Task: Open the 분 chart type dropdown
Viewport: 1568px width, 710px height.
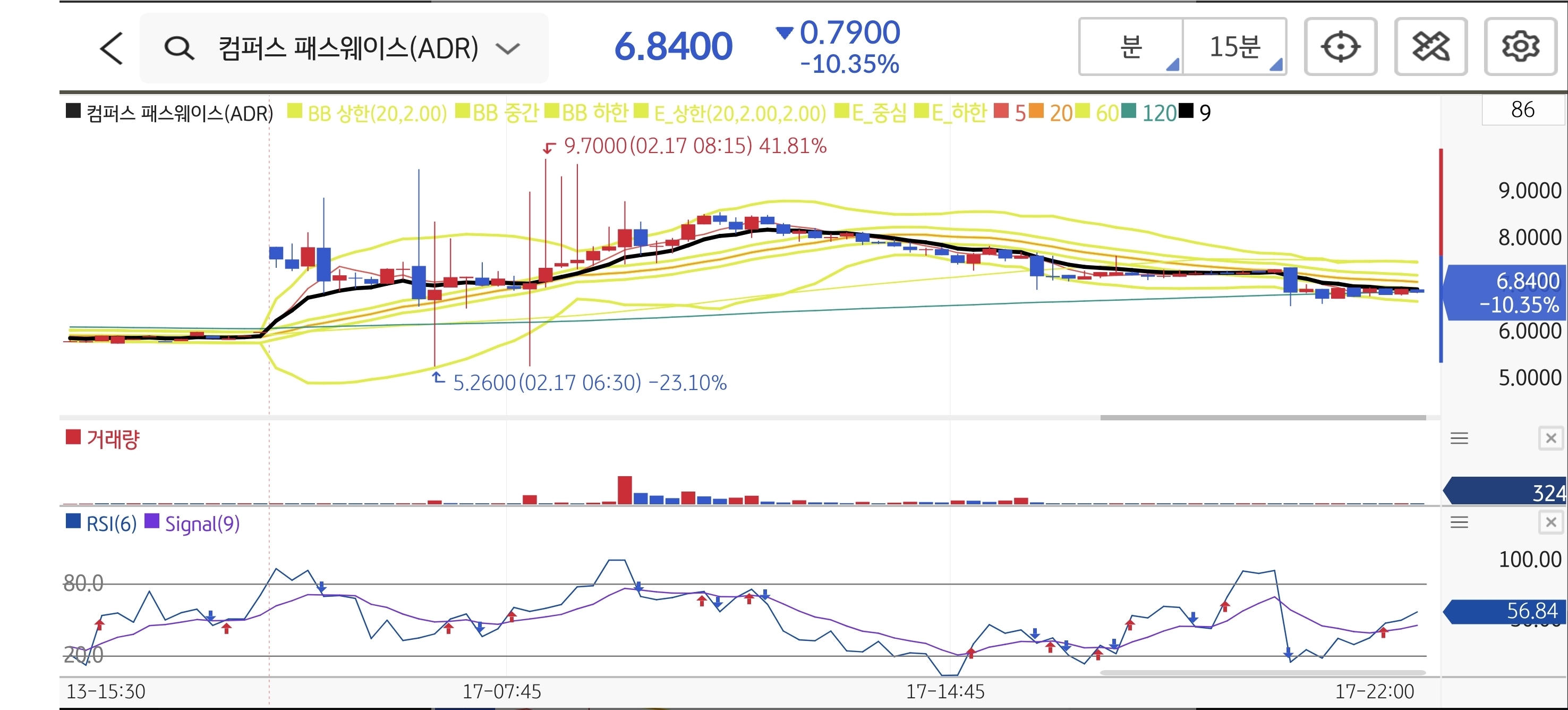Action: pyautogui.click(x=1131, y=47)
